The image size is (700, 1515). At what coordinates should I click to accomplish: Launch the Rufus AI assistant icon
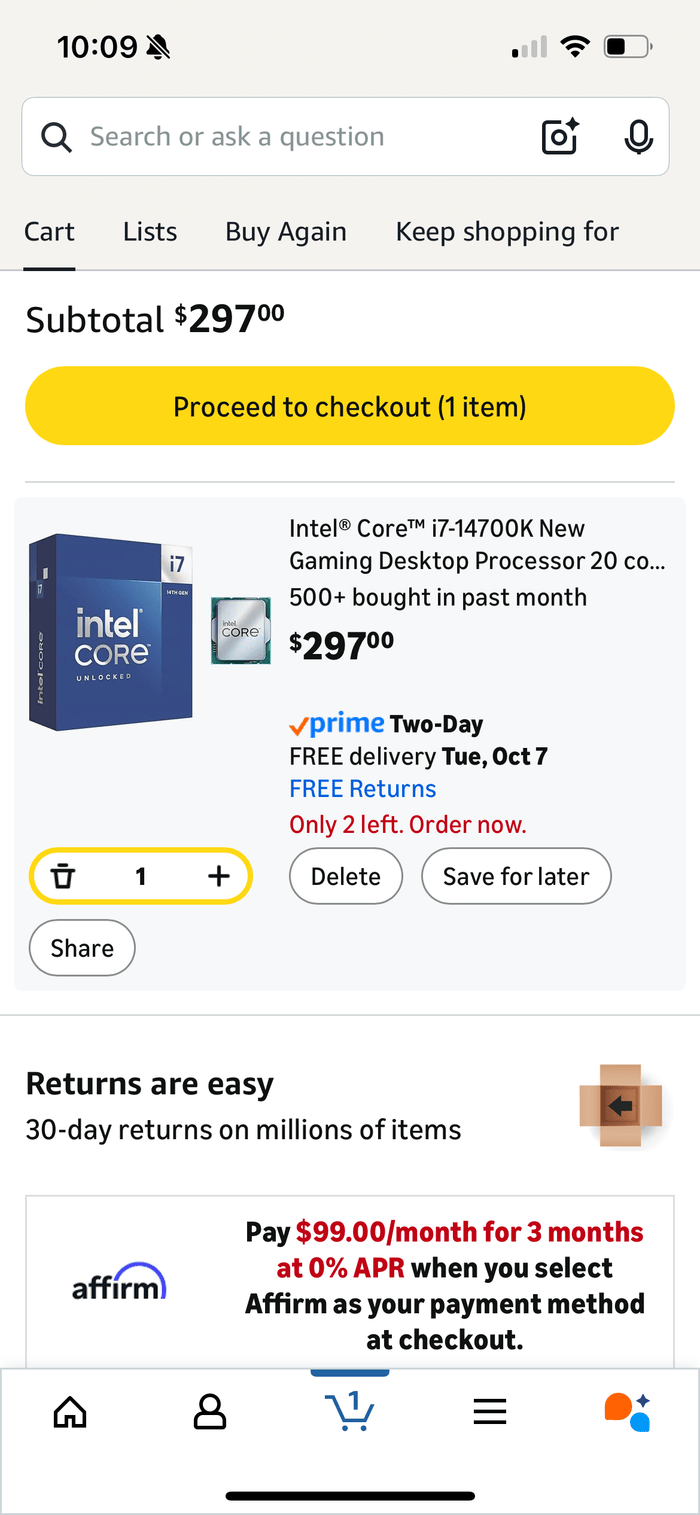pyautogui.click(x=628, y=1411)
